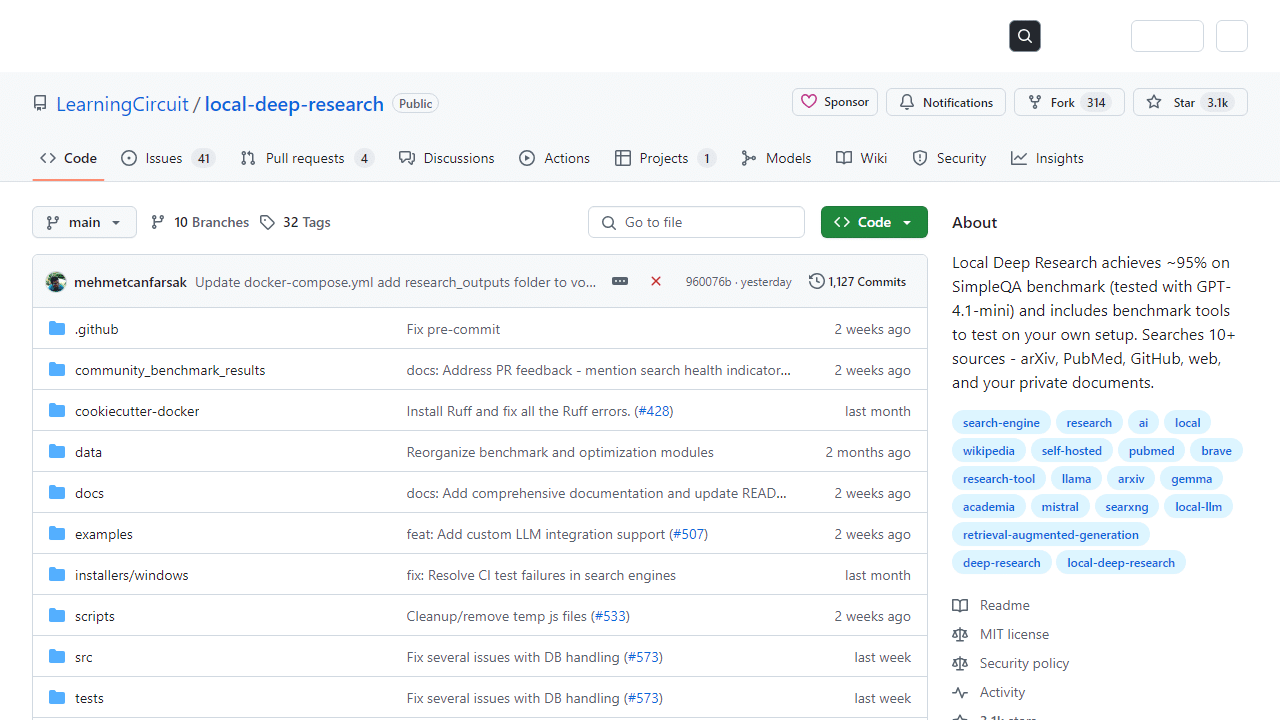The height and width of the screenshot is (720, 1280).
Task: Open the scripts folder
Action: coord(95,616)
